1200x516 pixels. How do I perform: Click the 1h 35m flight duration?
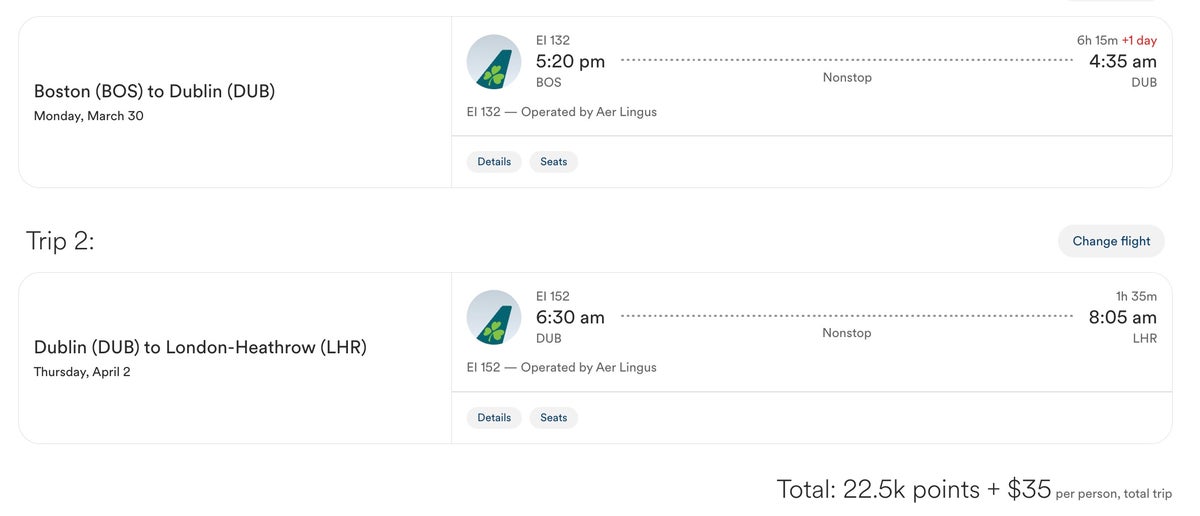click(x=1136, y=297)
